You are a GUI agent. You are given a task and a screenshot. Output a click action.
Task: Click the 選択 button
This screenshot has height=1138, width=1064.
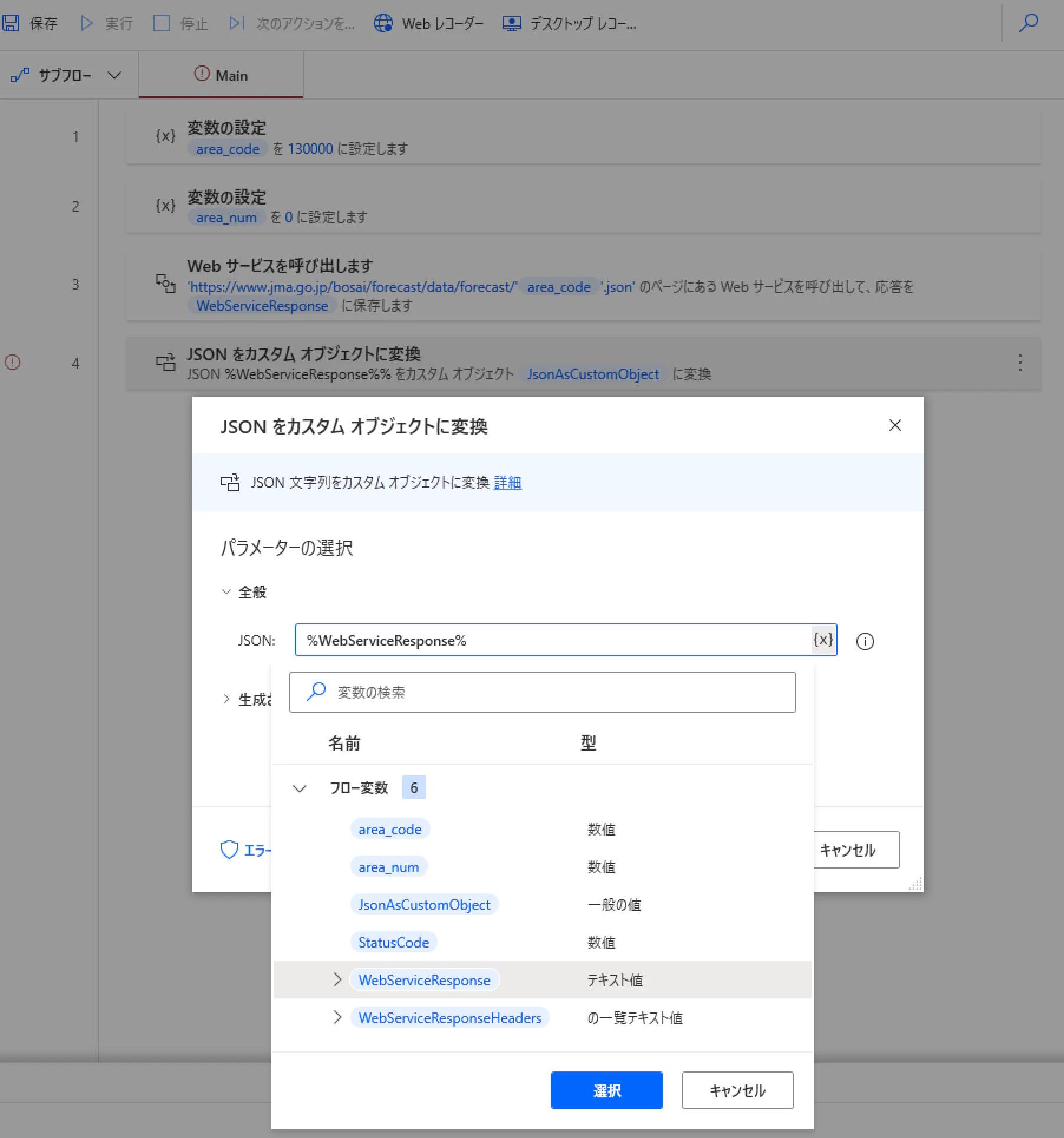(607, 1090)
